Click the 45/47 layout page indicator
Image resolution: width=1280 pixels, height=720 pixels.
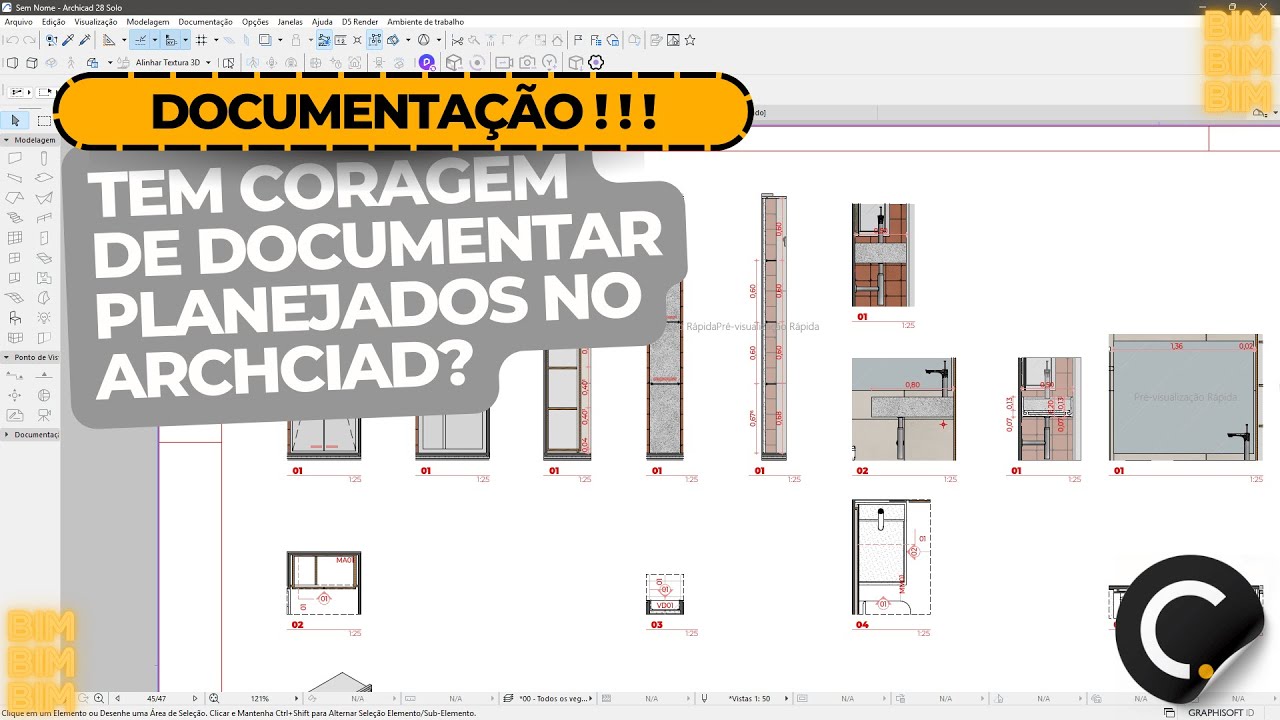[156, 698]
